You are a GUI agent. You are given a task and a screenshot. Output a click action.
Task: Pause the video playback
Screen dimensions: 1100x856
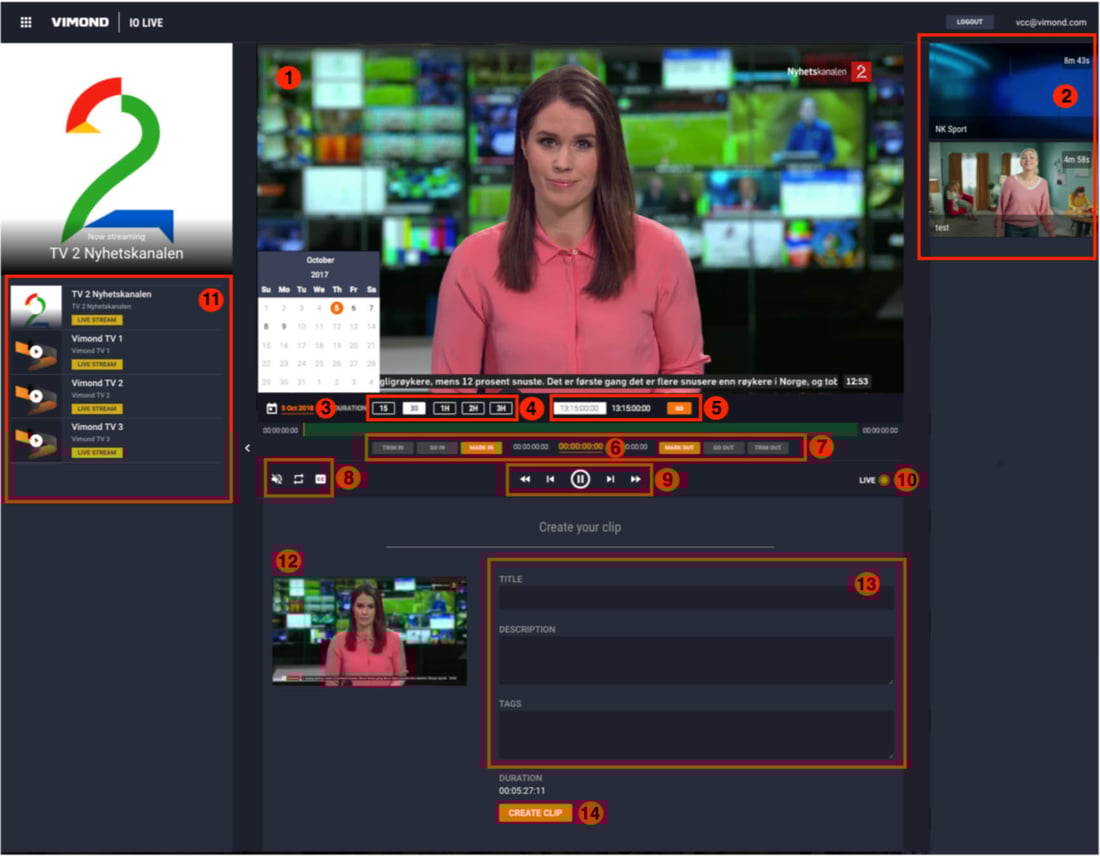(580, 479)
